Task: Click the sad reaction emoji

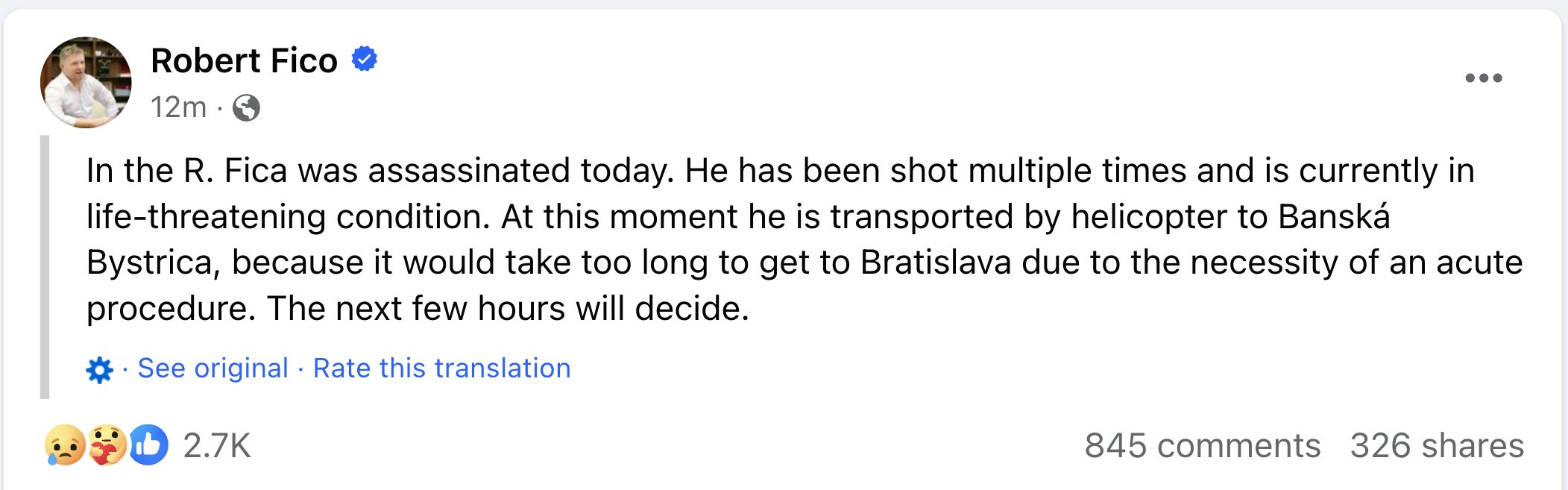Action: coord(64,445)
